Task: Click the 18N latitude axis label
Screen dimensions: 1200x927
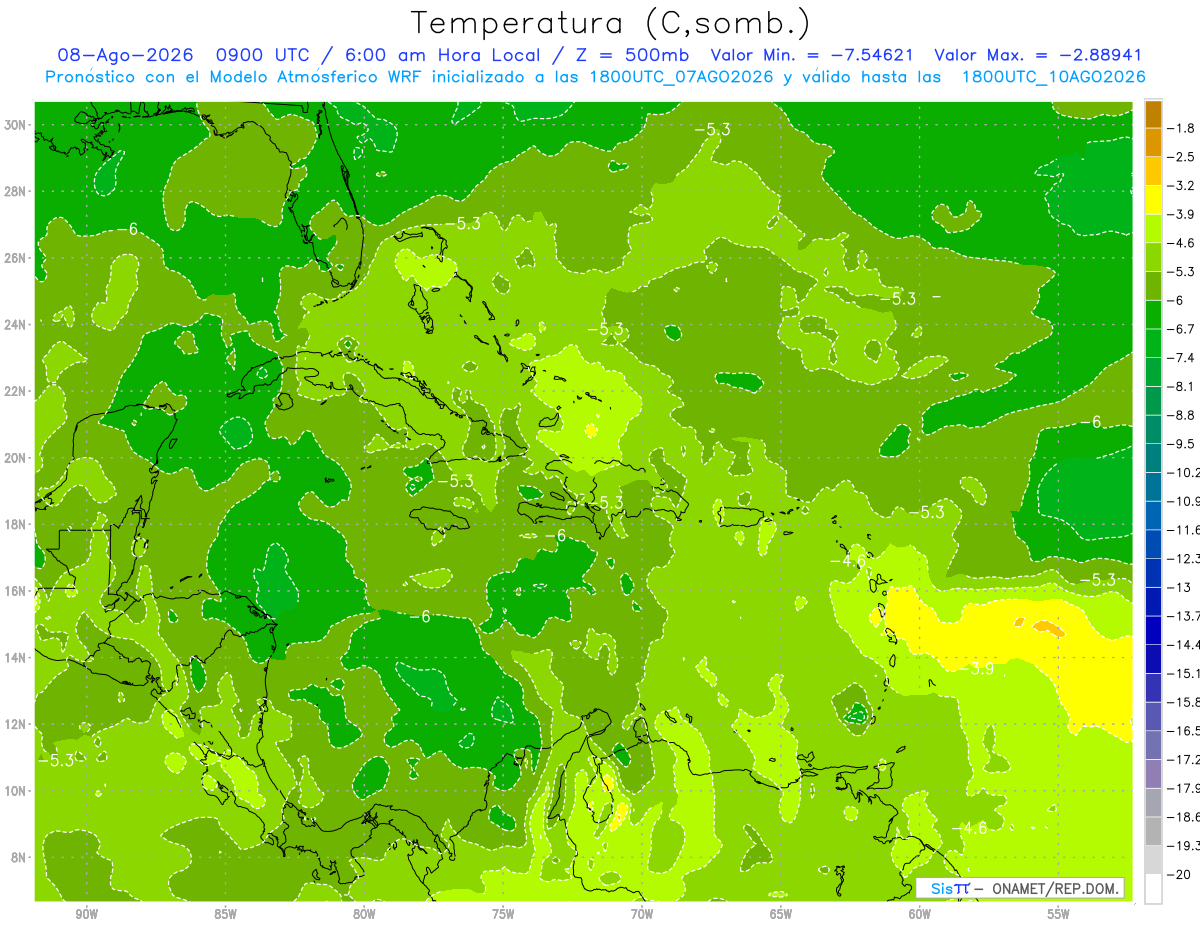Action: (15, 524)
